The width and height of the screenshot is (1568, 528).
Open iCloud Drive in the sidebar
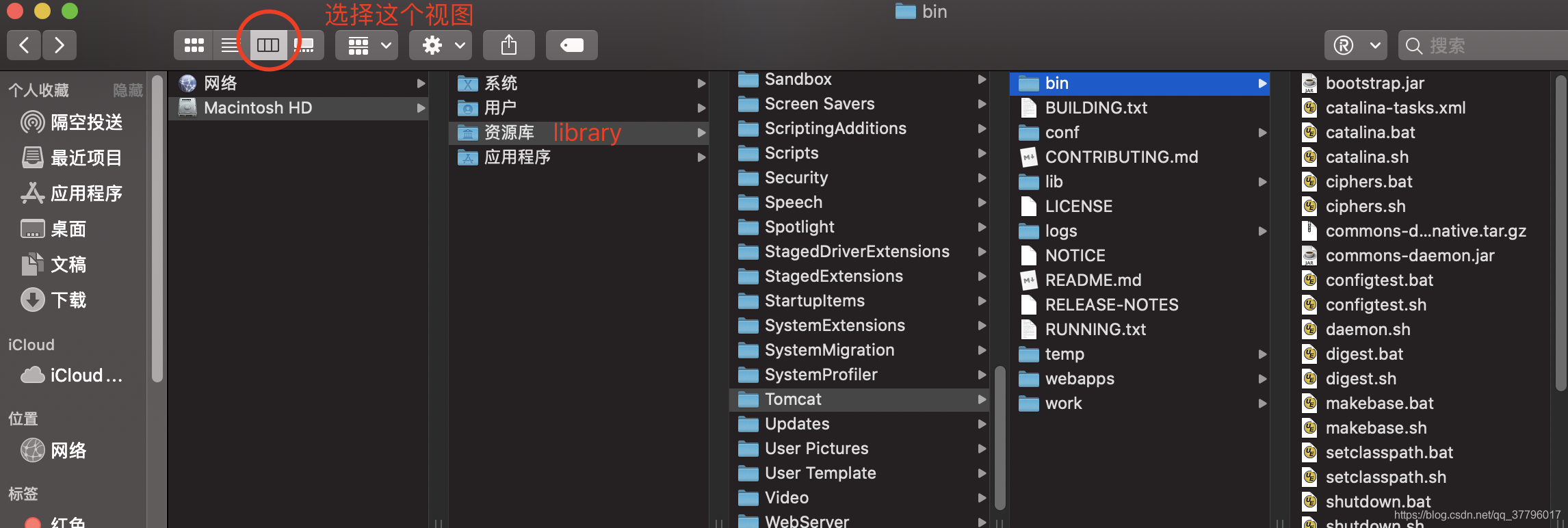(72, 375)
